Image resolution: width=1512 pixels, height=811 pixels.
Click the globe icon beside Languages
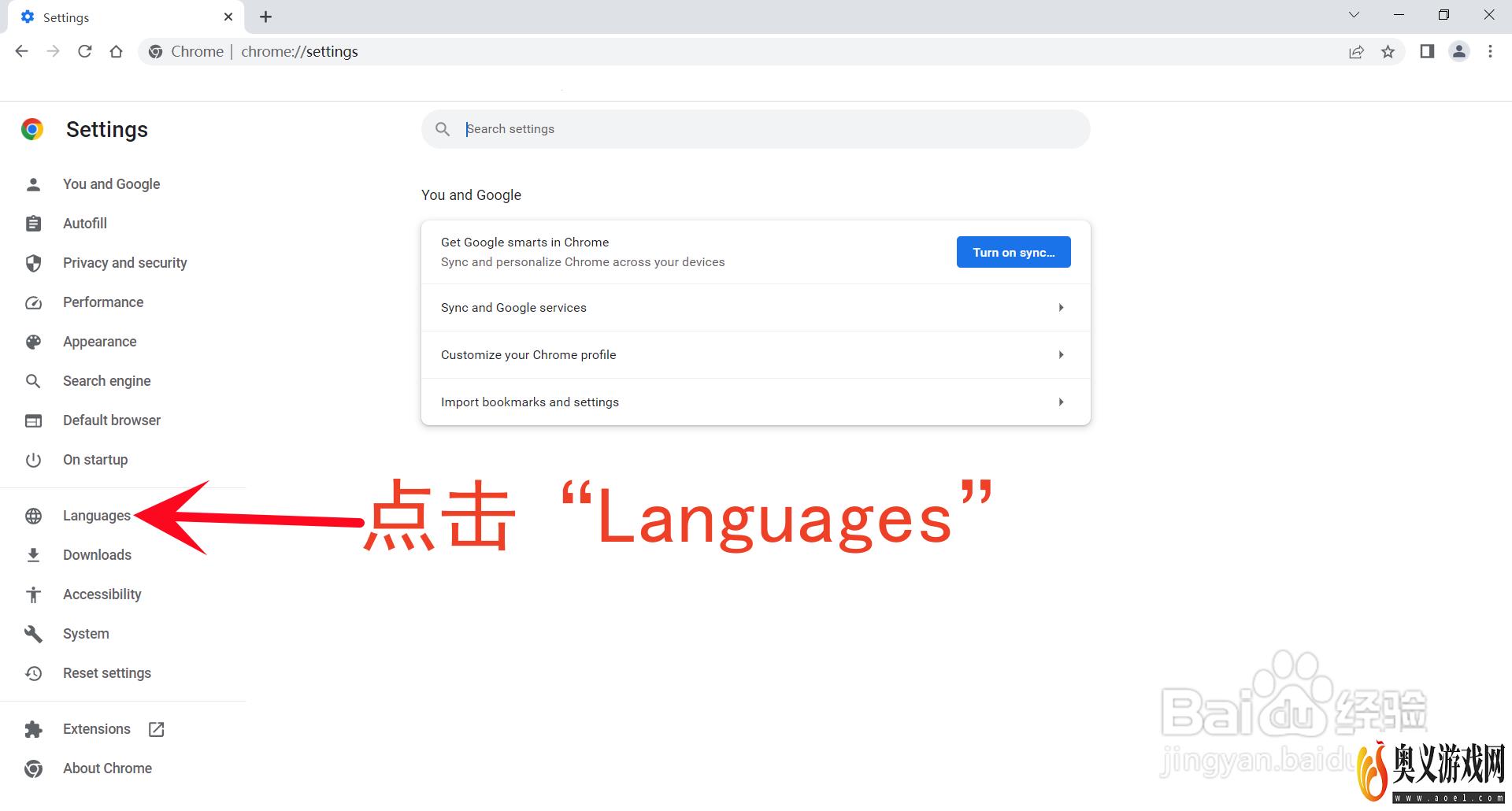33,516
